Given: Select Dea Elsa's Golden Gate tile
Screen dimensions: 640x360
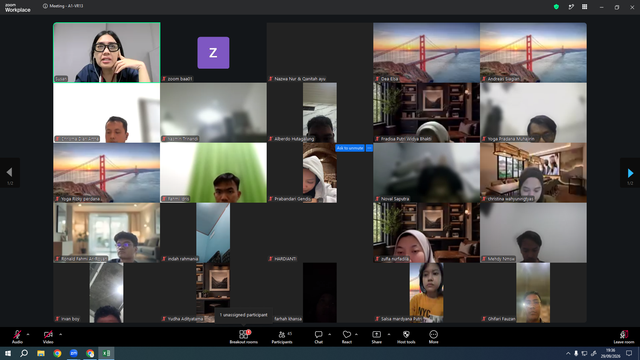Looking at the screenshot, I should [426, 52].
